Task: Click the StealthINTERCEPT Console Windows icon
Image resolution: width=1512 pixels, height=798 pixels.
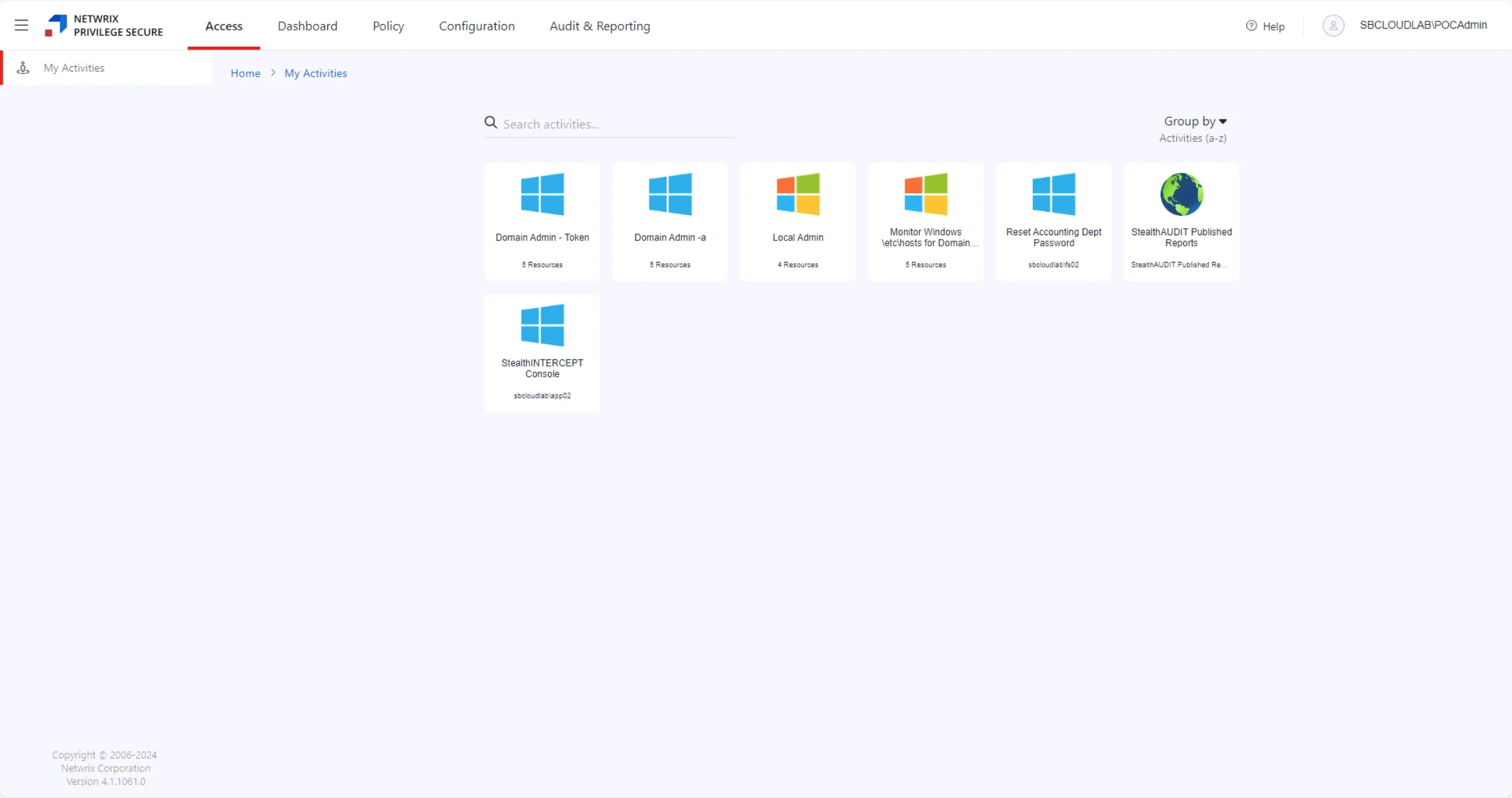Action: 542,325
